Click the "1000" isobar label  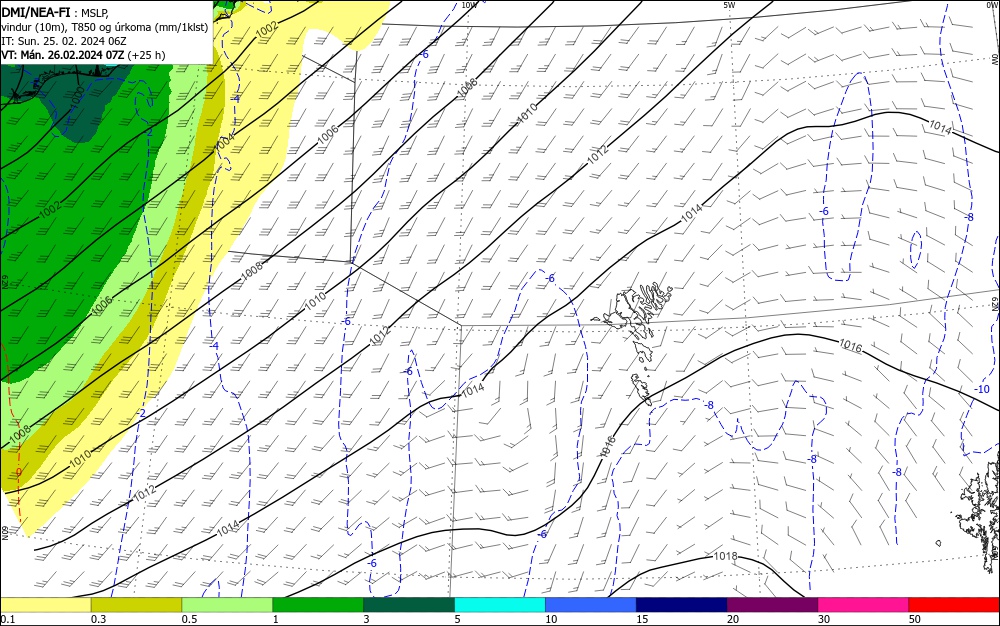click(77, 96)
